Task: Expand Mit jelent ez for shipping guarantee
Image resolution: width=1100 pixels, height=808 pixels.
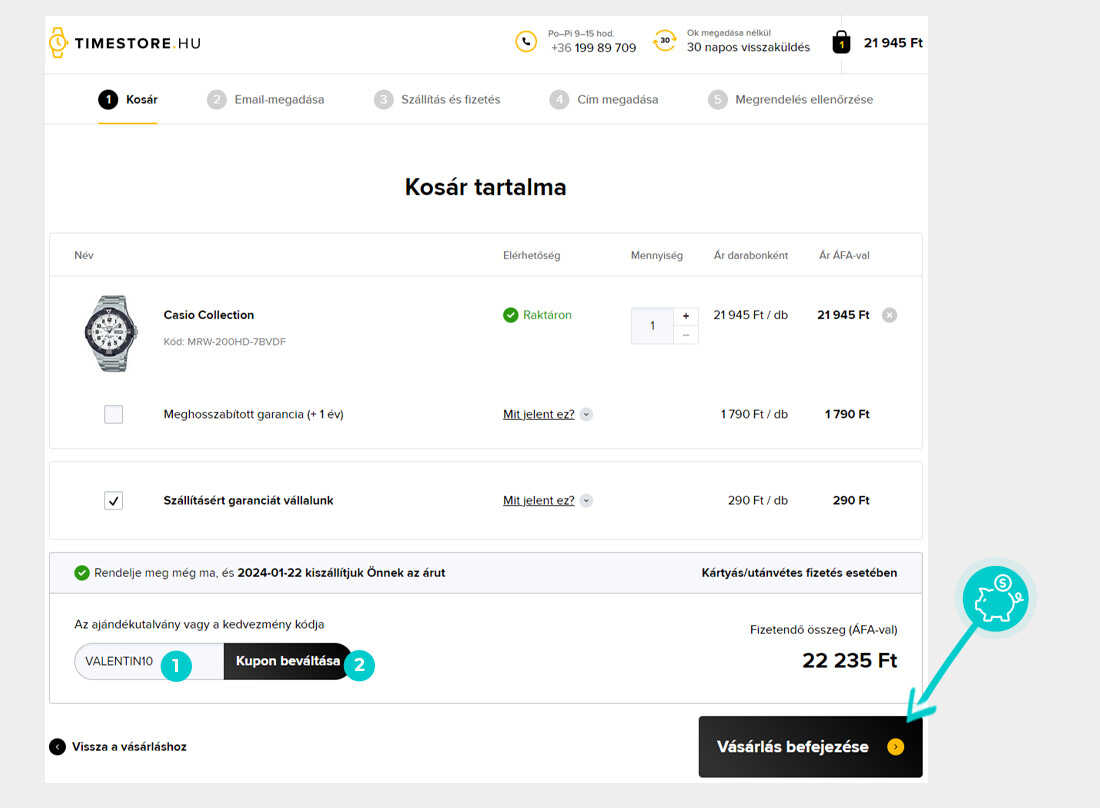Action: pyautogui.click(x=586, y=501)
